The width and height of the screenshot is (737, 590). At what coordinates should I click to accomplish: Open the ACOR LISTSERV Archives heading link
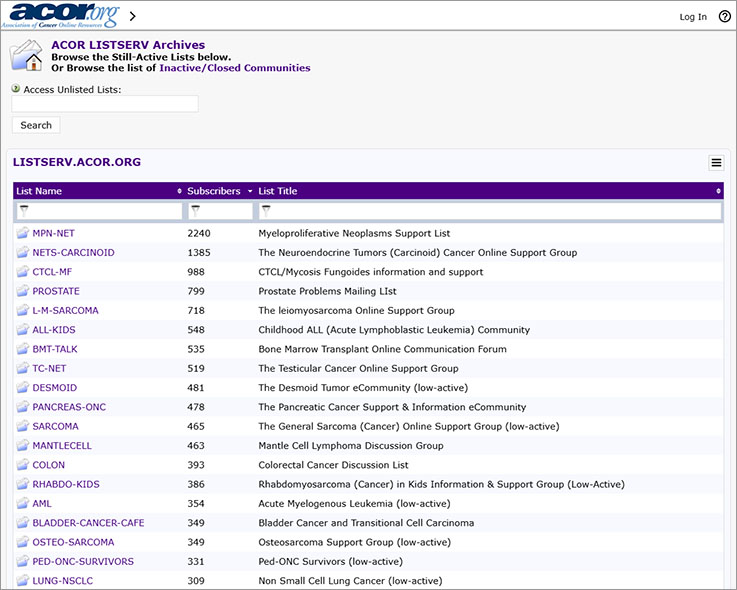tap(128, 45)
